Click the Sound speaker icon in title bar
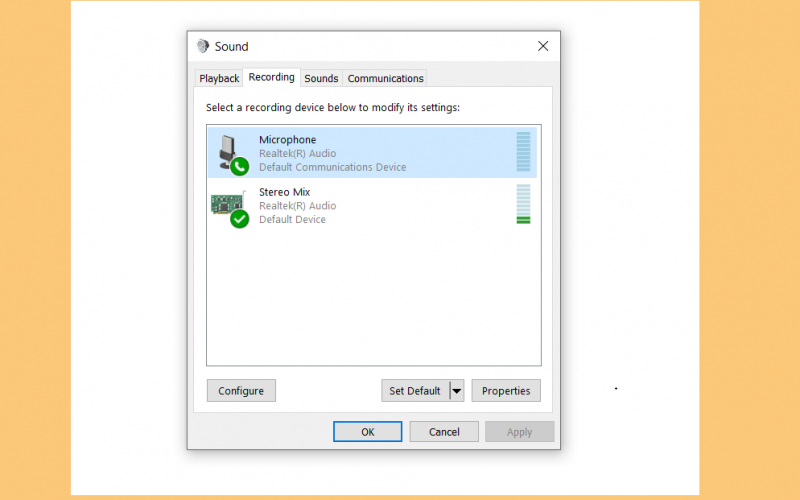 point(203,46)
